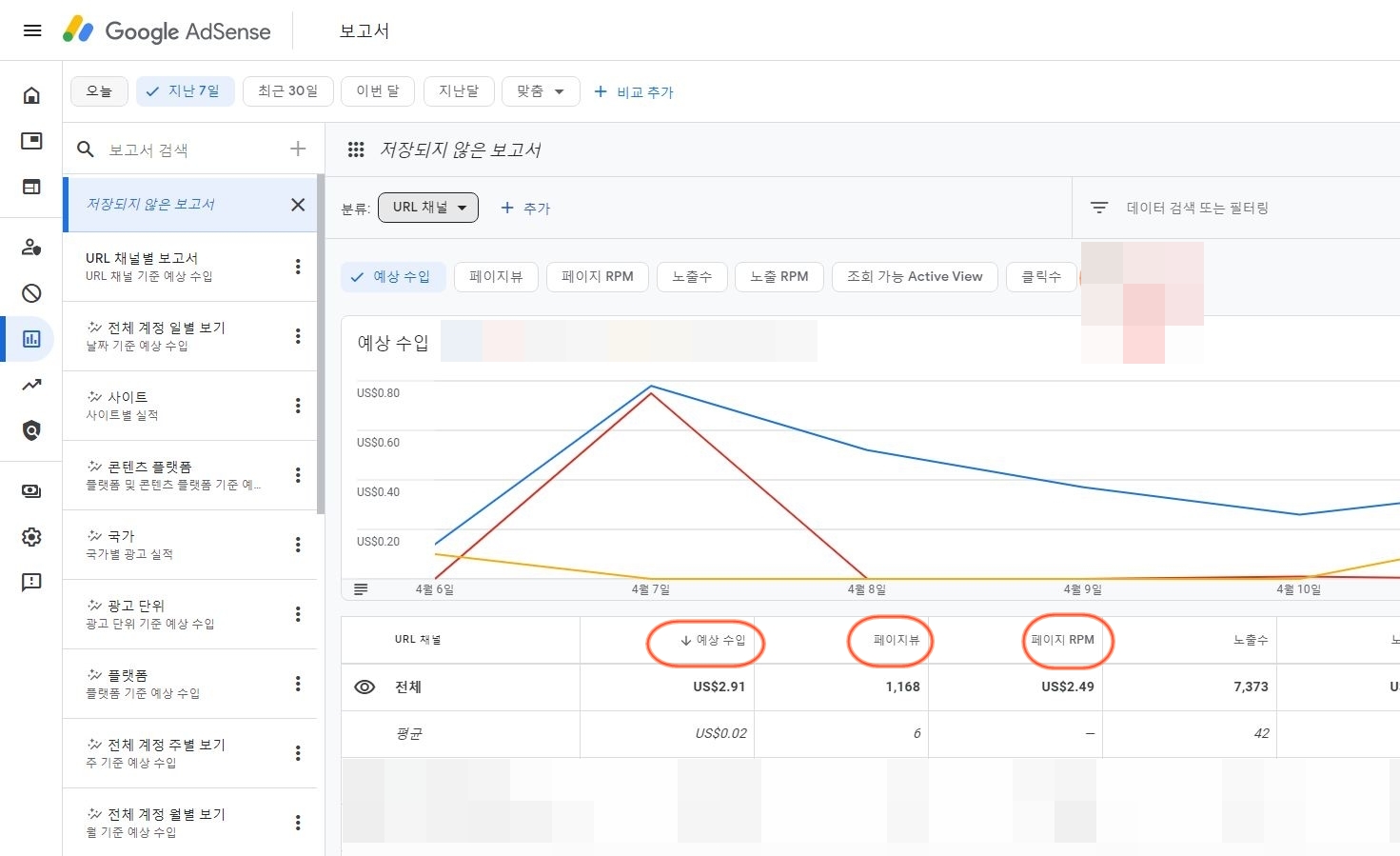Open the Optimization trend icon
Screen dimensions: 1400x856
(31, 385)
